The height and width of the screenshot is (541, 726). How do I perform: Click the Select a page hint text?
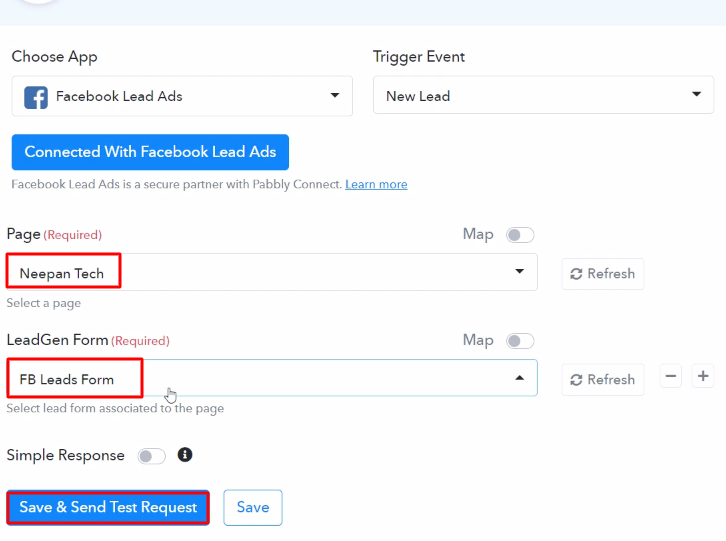(x=44, y=303)
